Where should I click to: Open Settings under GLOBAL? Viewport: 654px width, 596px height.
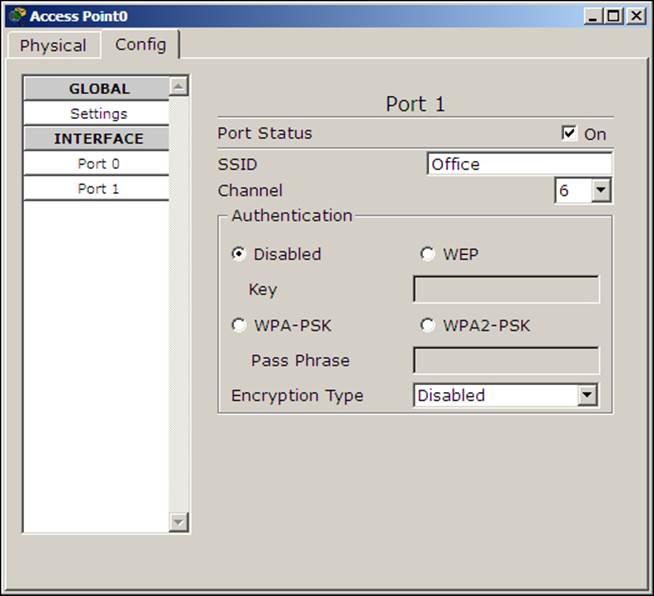click(x=96, y=113)
